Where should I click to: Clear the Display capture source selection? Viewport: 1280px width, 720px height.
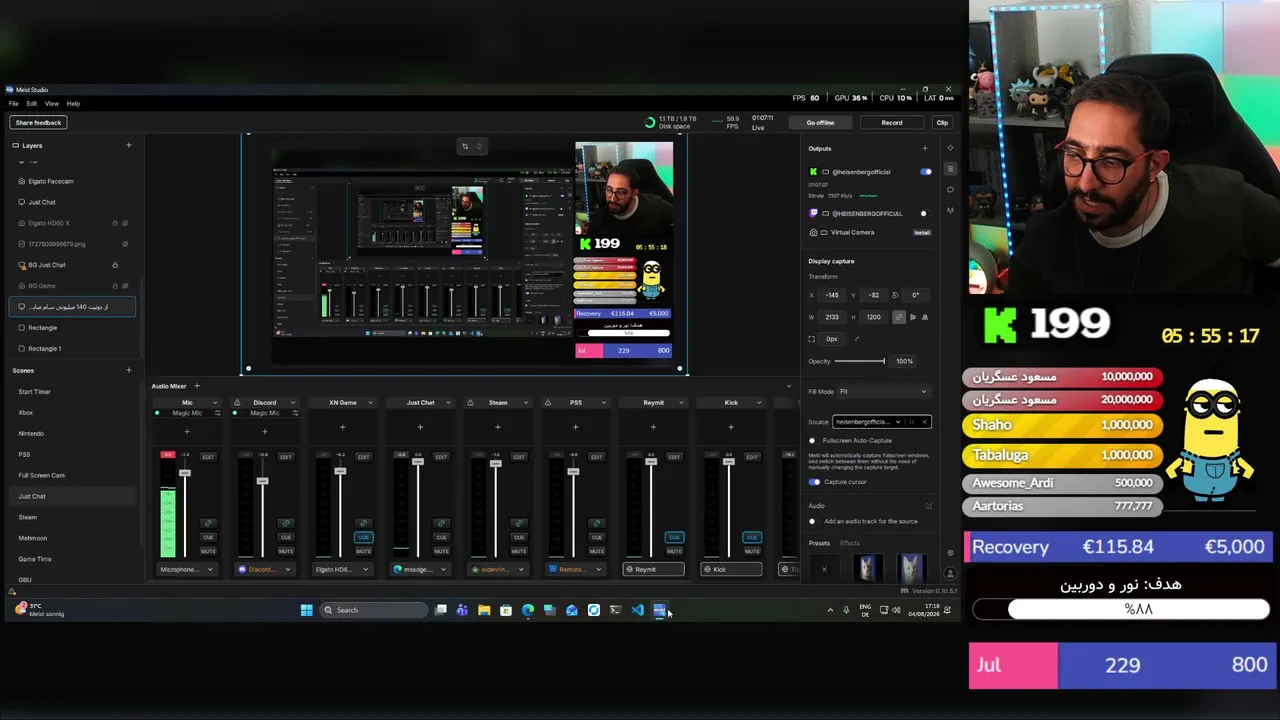pyautogui.click(x=924, y=422)
